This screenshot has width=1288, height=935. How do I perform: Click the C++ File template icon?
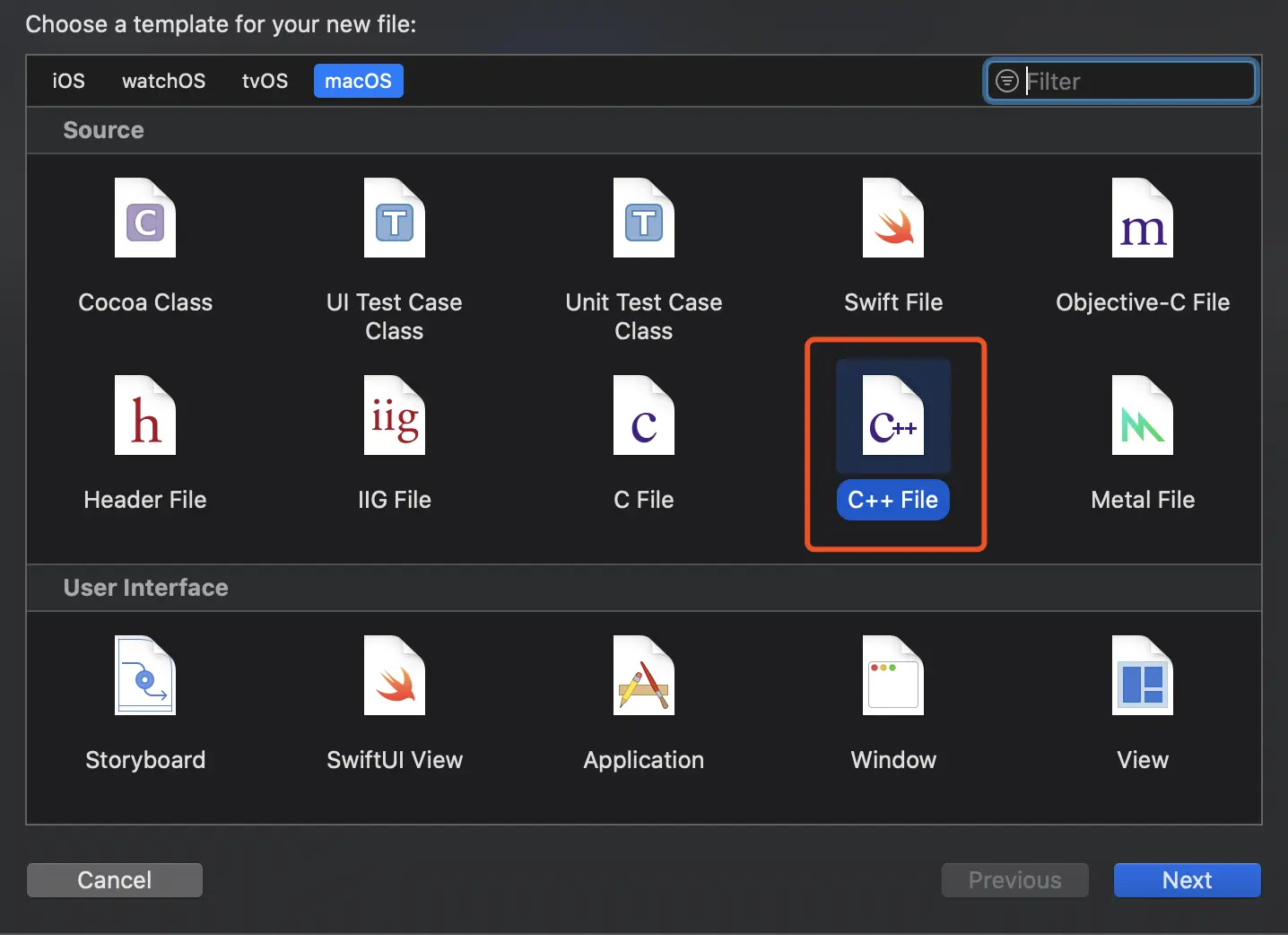pyautogui.click(x=893, y=415)
